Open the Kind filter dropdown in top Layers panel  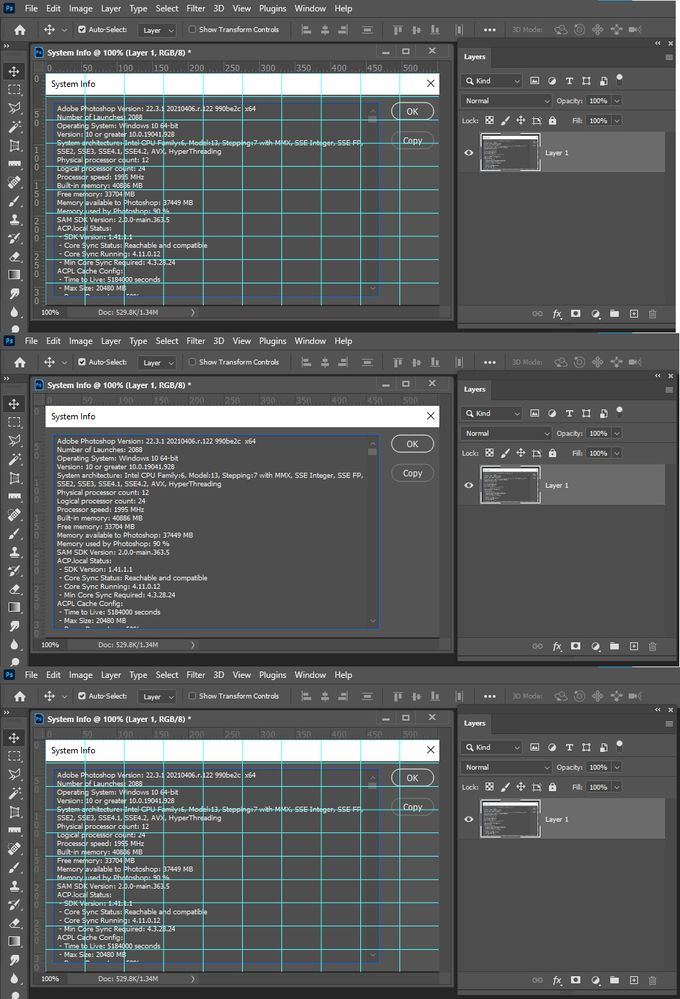click(492, 81)
